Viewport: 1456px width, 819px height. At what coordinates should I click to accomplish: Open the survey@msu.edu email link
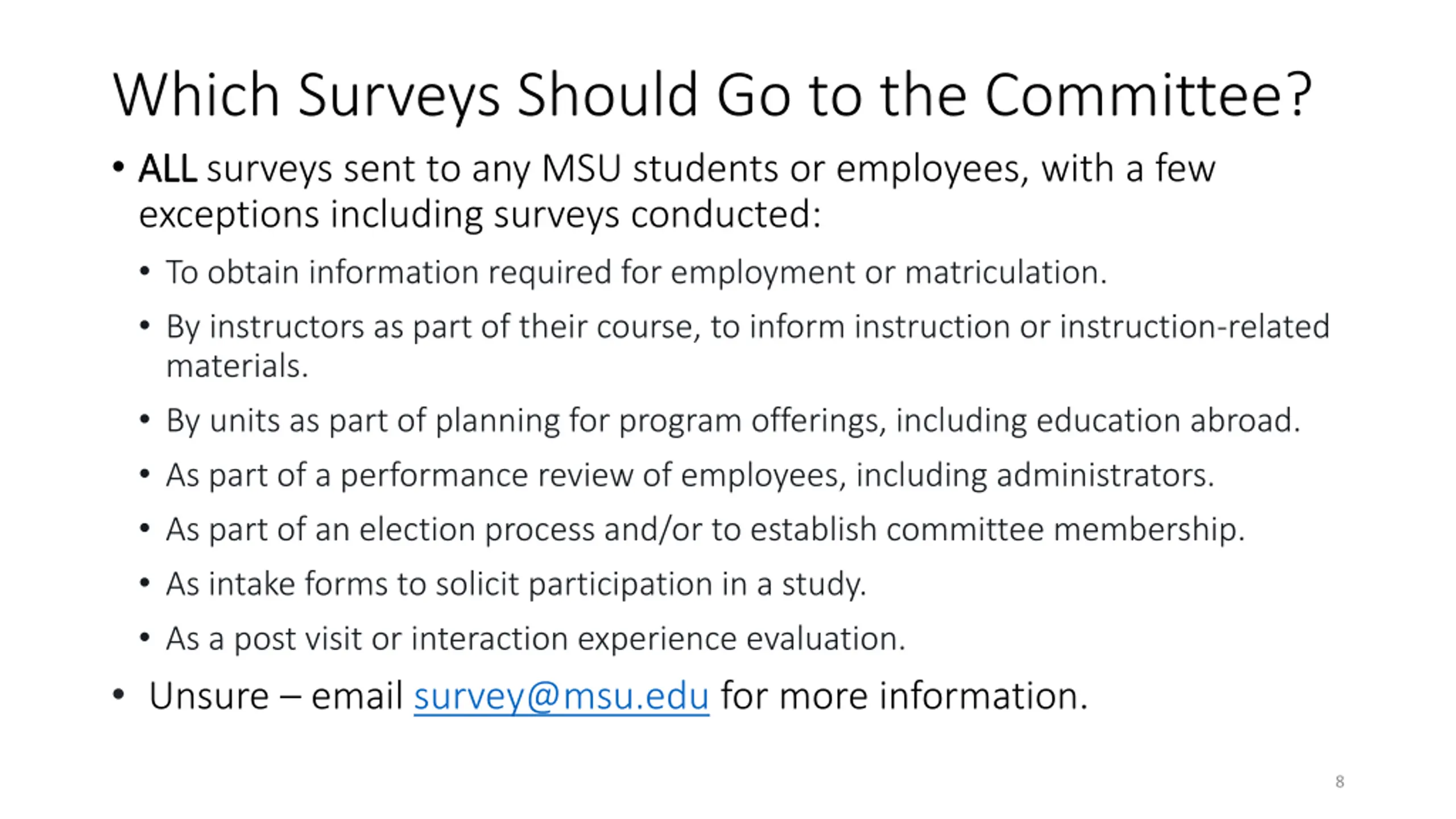[x=561, y=696]
